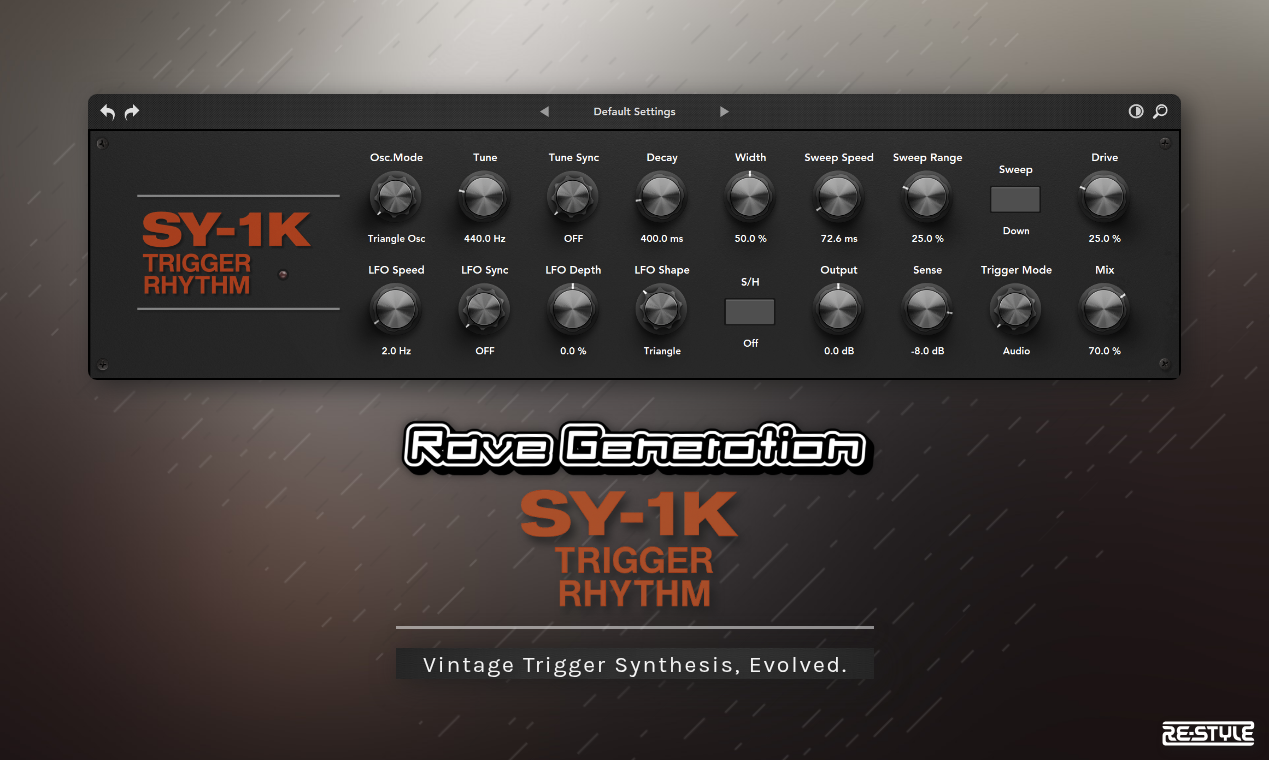Viewport: 1270px width, 760px height.
Task: Enable Tune Sync
Action: (x=572, y=196)
